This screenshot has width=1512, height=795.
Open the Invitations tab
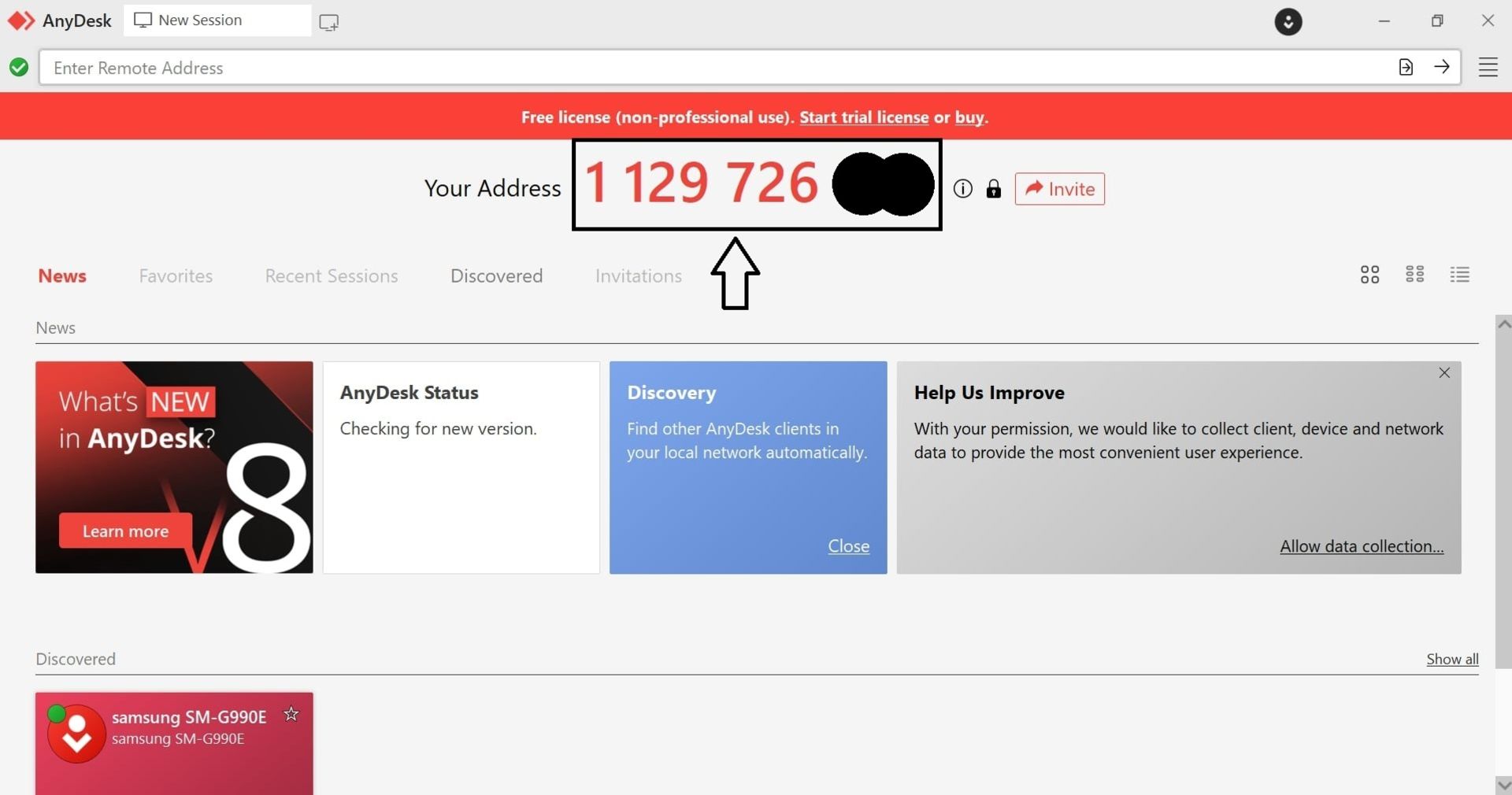point(639,276)
